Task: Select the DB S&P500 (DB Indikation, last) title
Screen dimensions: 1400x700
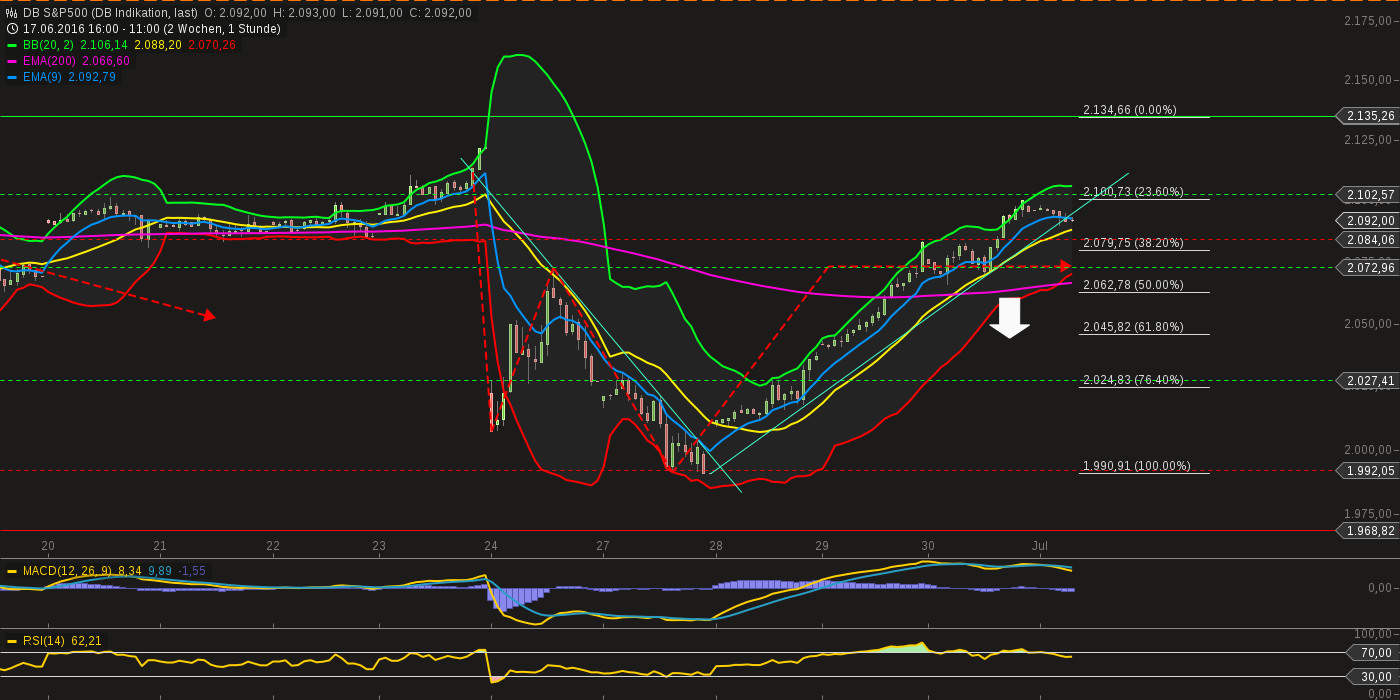Action: pos(110,13)
